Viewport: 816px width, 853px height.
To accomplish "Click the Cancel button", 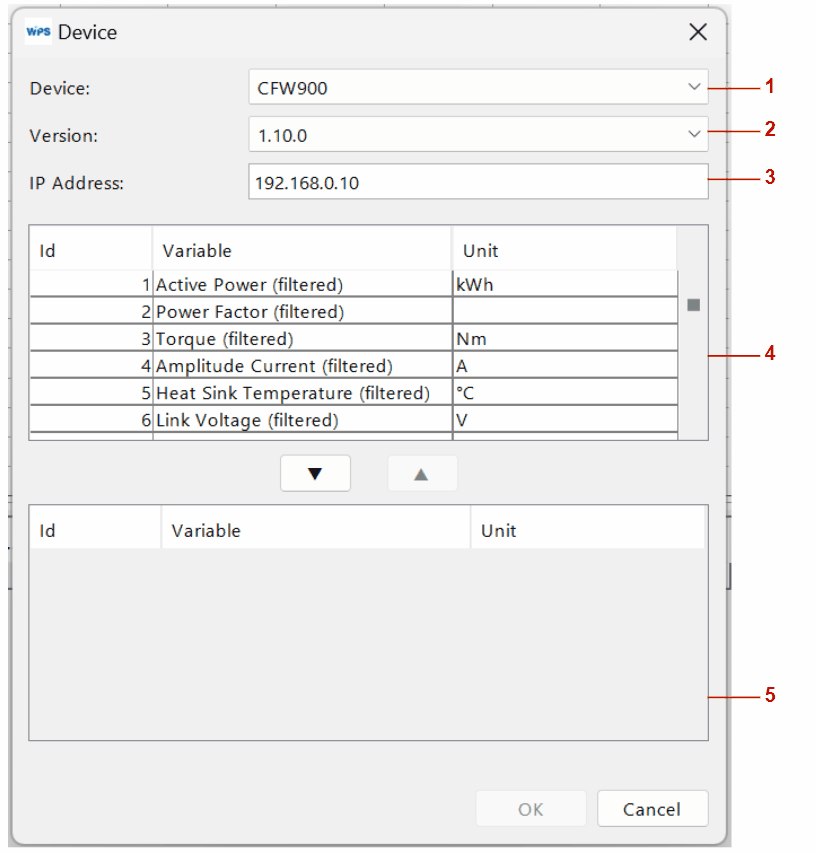I will (x=652, y=809).
